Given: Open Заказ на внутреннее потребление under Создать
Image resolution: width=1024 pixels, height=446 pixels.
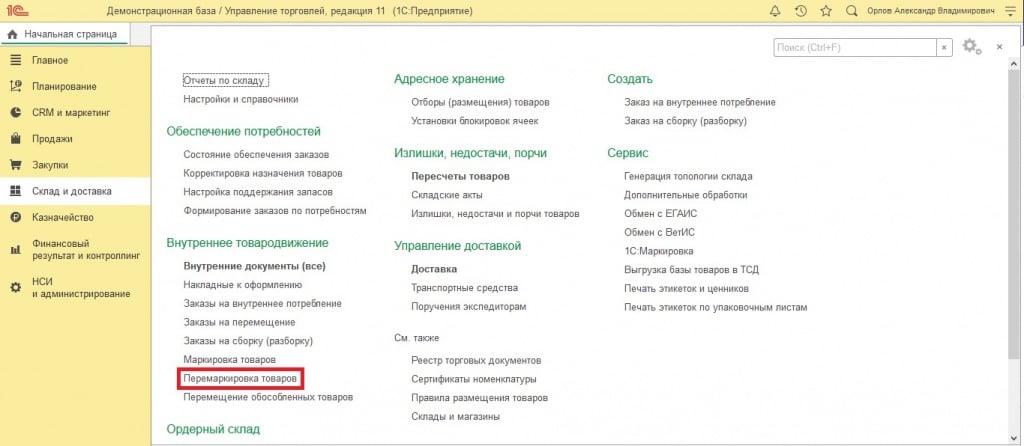Looking at the screenshot, I should pyautogui.click(x=699, y=102).
